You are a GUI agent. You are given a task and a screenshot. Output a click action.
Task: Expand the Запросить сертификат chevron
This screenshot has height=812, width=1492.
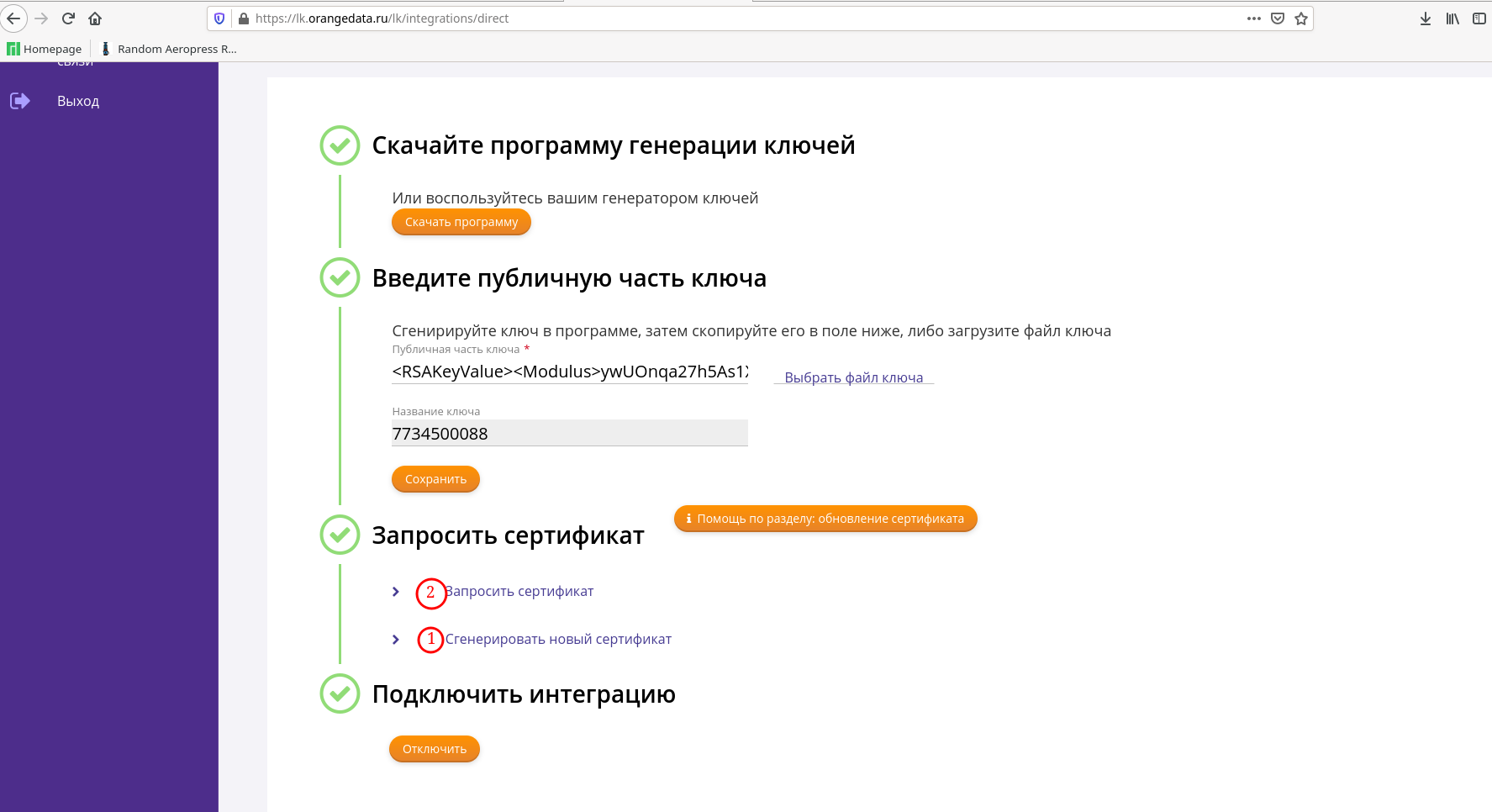(x=396, y=592)
